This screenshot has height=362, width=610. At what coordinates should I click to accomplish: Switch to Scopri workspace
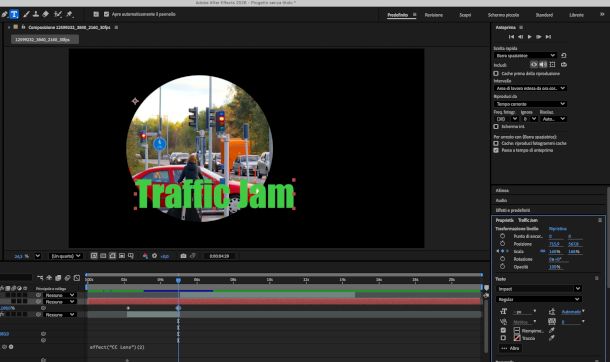[x=465, y=15]
